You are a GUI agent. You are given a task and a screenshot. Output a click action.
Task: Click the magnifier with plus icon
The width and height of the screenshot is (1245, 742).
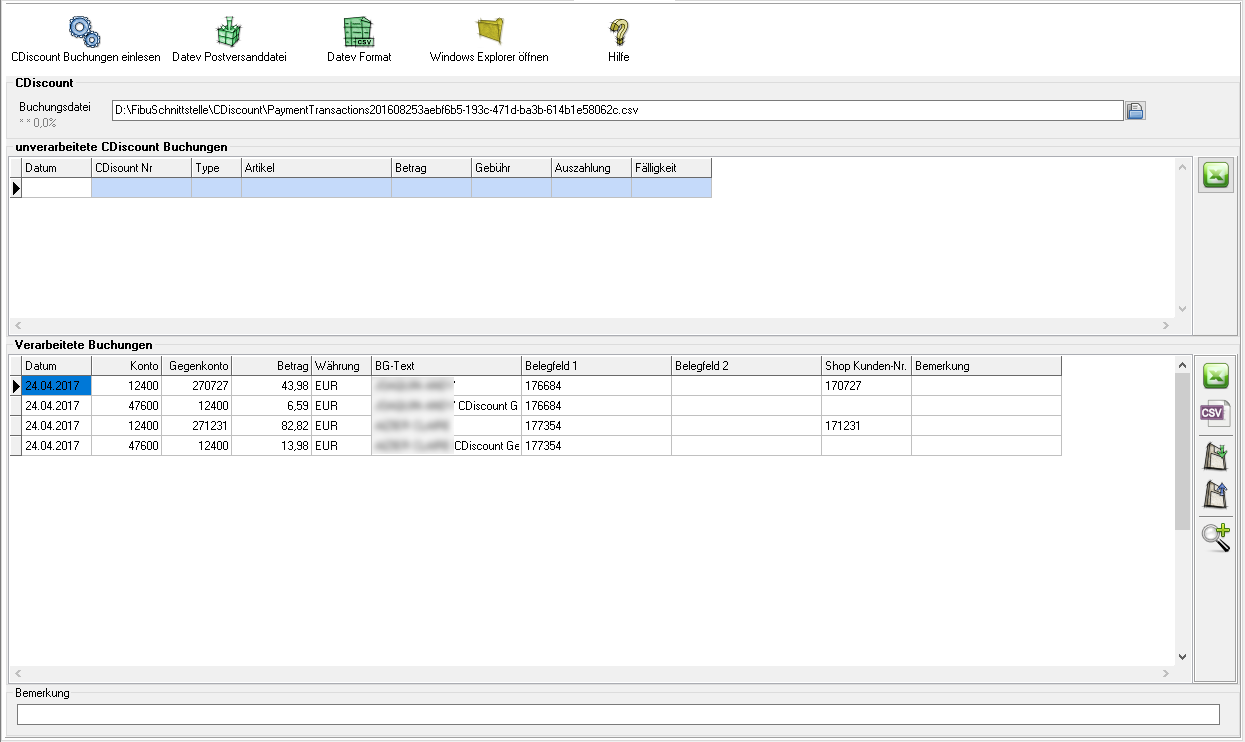pos(1216,537)
